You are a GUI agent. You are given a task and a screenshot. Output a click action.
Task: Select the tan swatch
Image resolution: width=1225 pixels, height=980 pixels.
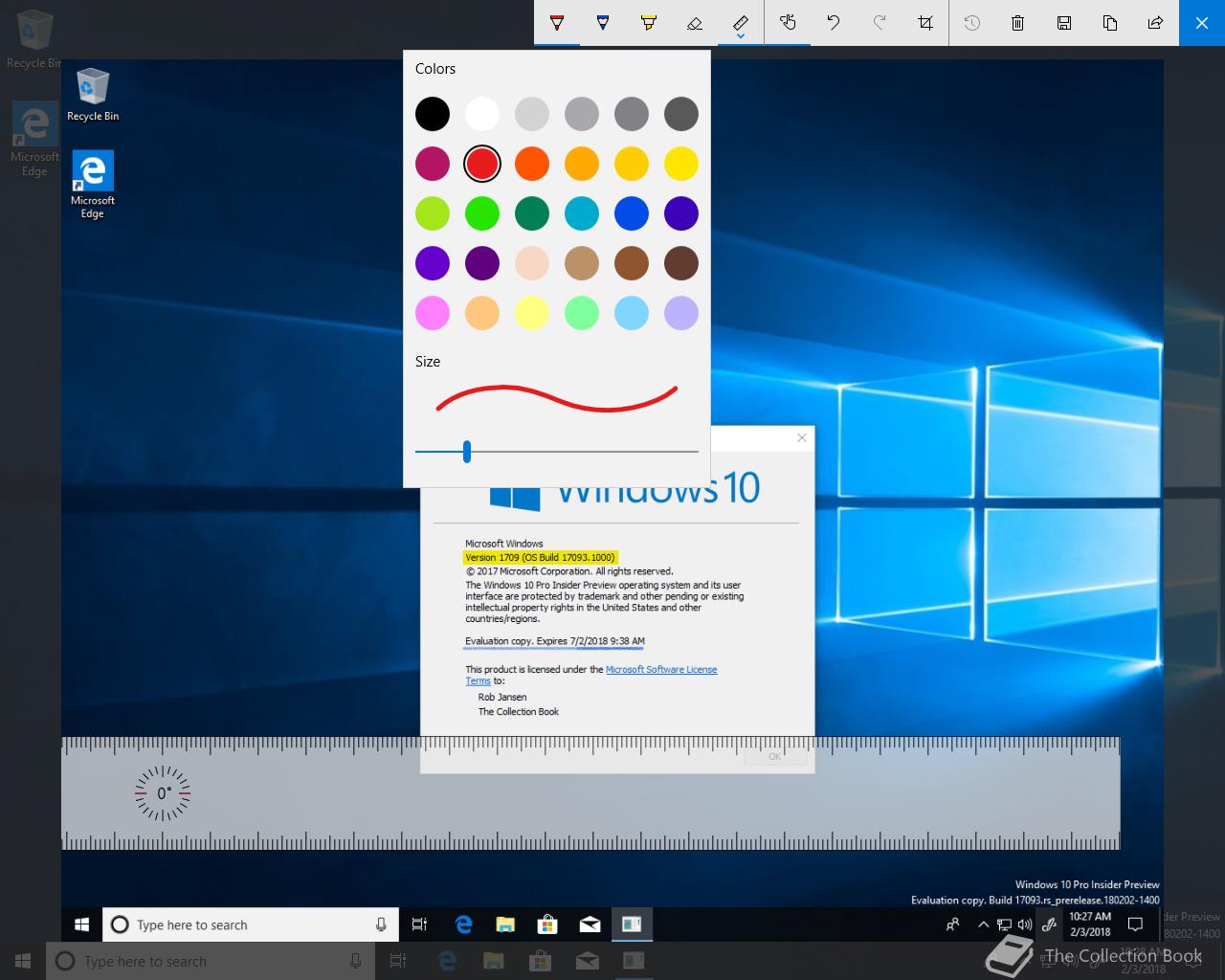[582, 263]
